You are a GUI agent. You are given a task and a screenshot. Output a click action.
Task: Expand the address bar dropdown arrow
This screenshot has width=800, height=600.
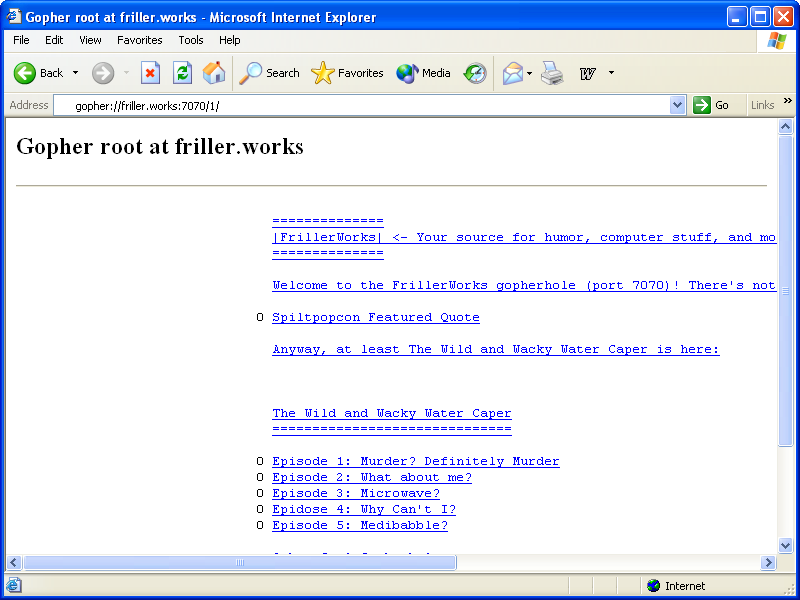(677, 105)
